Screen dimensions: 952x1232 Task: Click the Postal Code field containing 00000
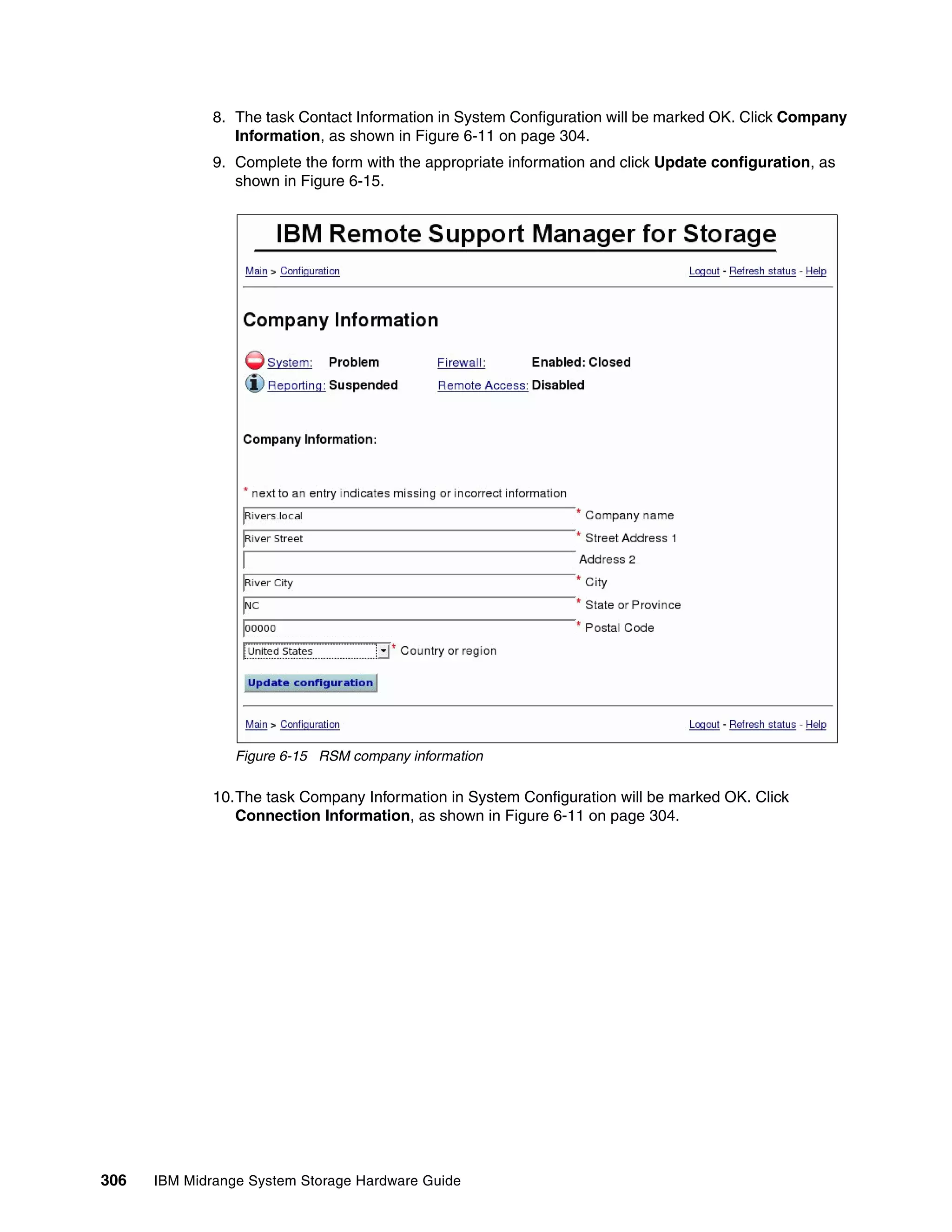(x=410, y=628)
